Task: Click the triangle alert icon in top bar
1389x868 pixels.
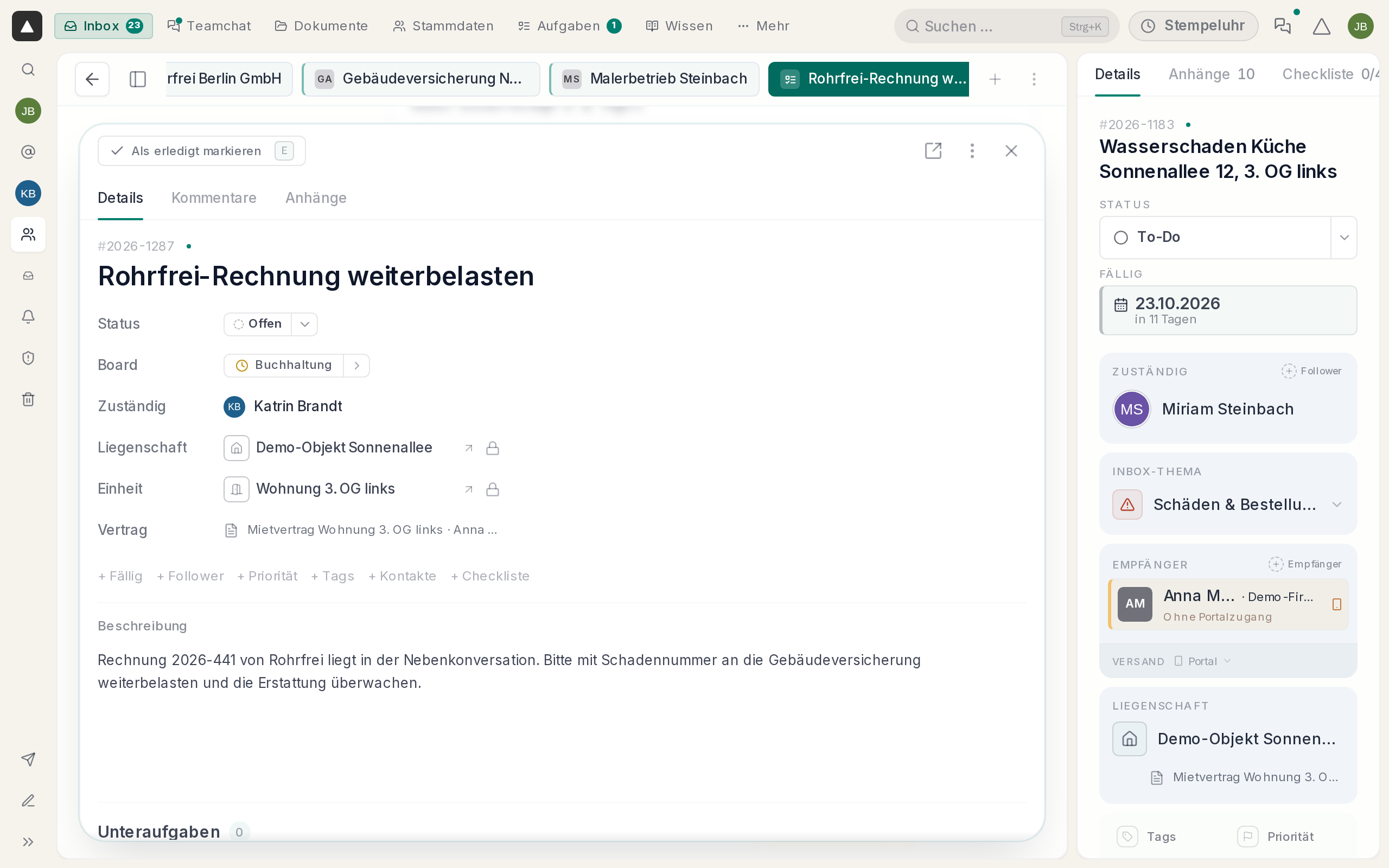Action: point(1322,26)
